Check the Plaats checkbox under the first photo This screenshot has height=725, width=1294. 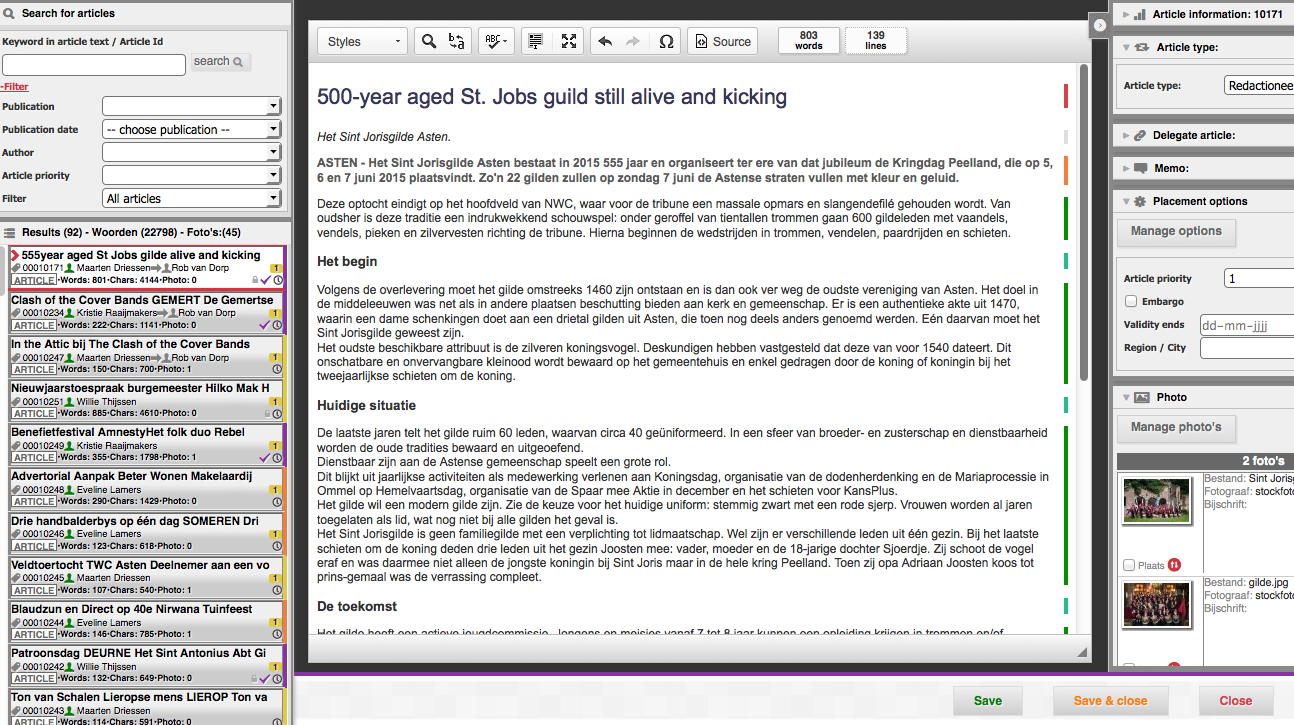1128,565
